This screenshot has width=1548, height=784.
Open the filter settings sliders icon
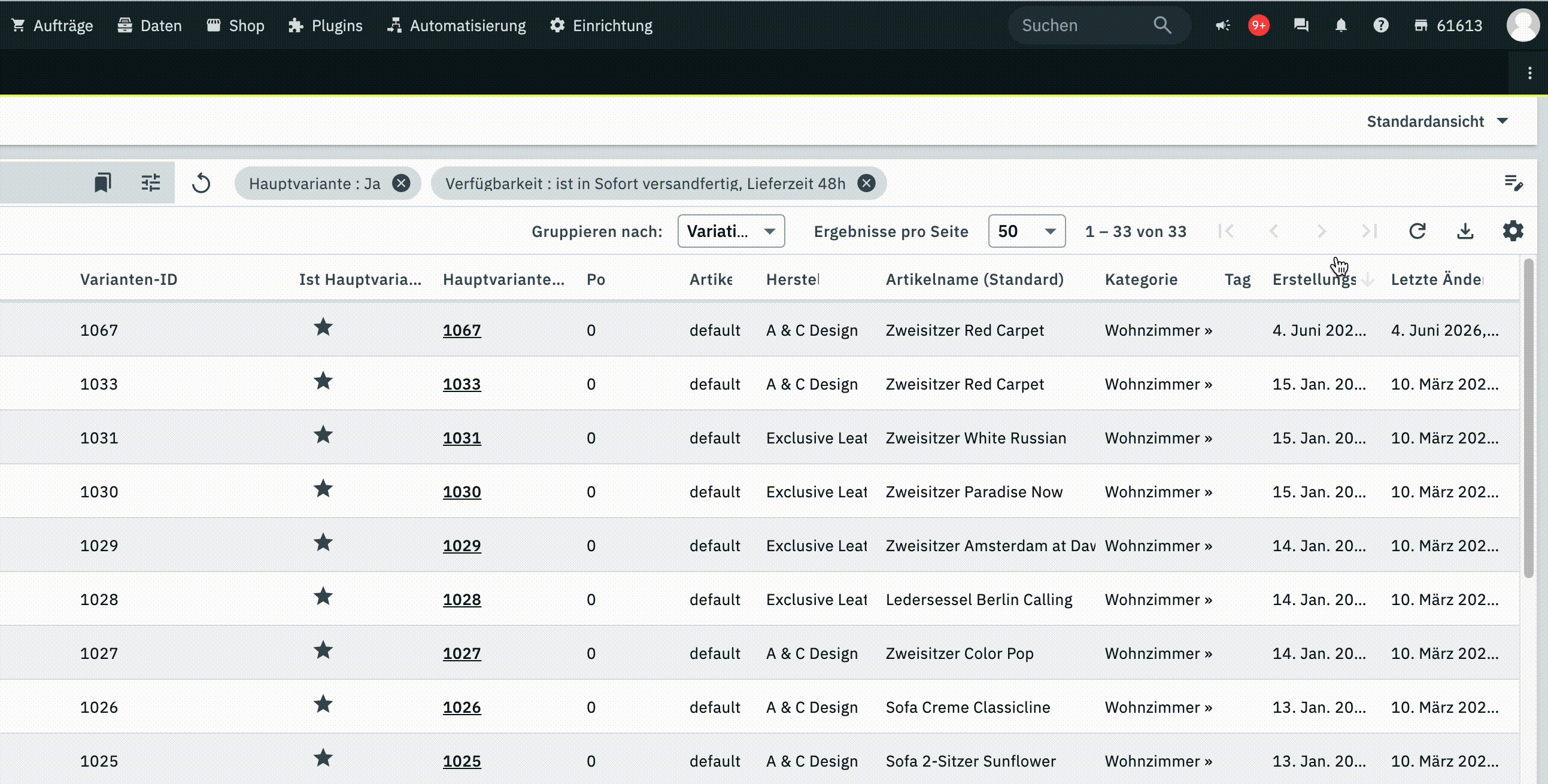click(x=150, y=183)
